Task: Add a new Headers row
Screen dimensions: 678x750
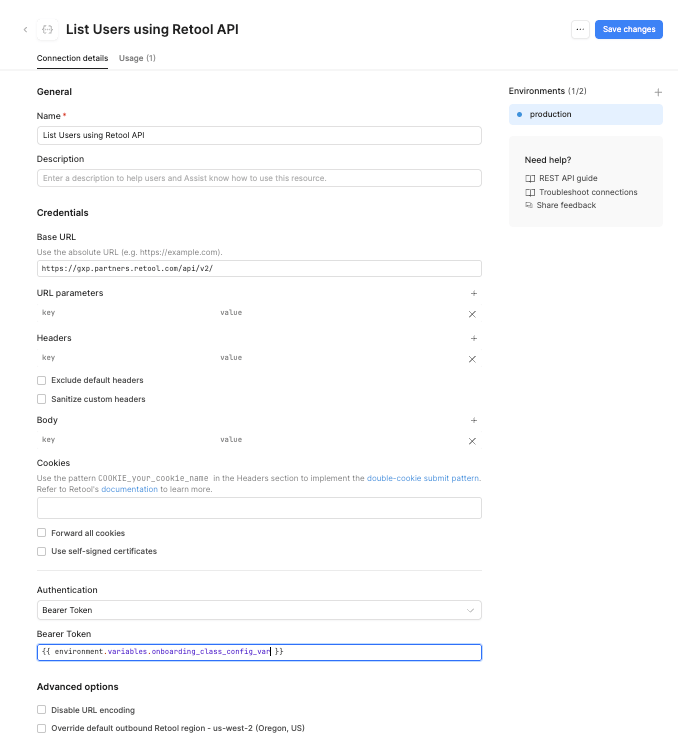Action: [x=473, y=339]
